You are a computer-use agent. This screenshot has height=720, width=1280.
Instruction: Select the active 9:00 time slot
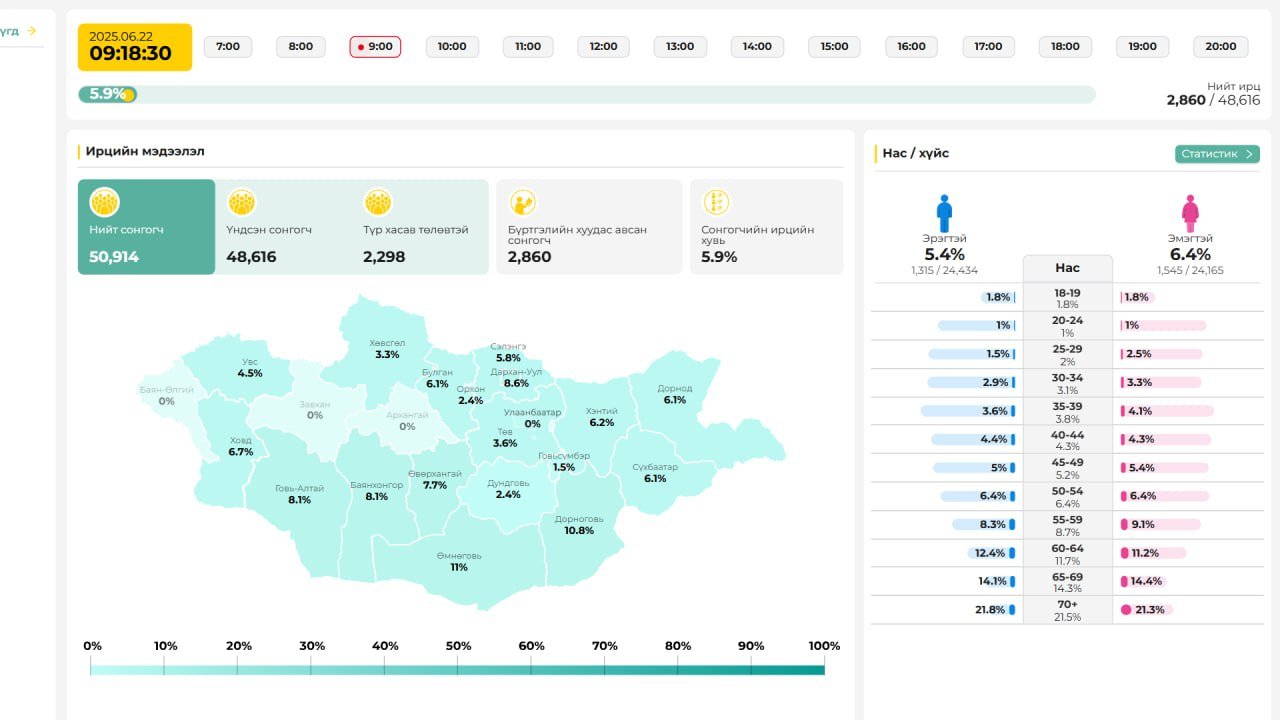point(375,47)
